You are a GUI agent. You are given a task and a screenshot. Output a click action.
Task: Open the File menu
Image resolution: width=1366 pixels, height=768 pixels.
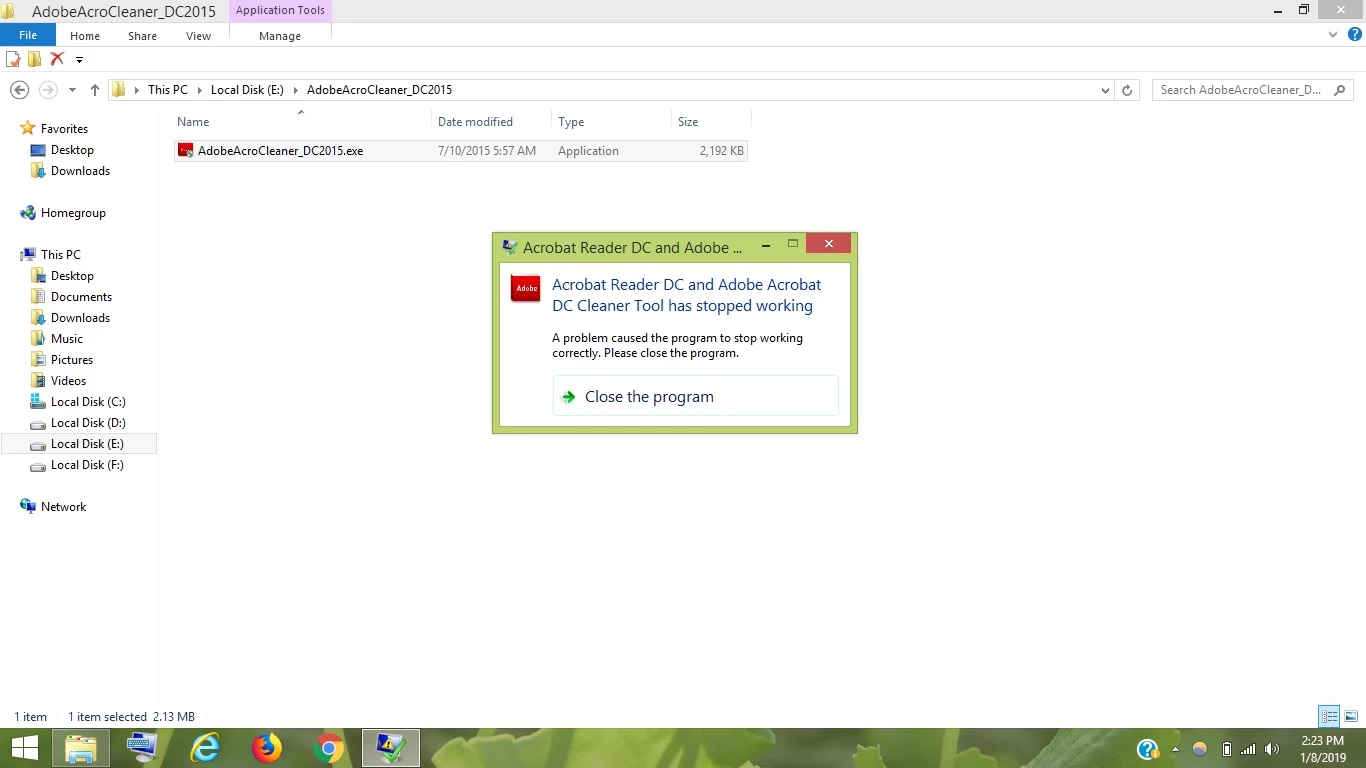point(28,35)
